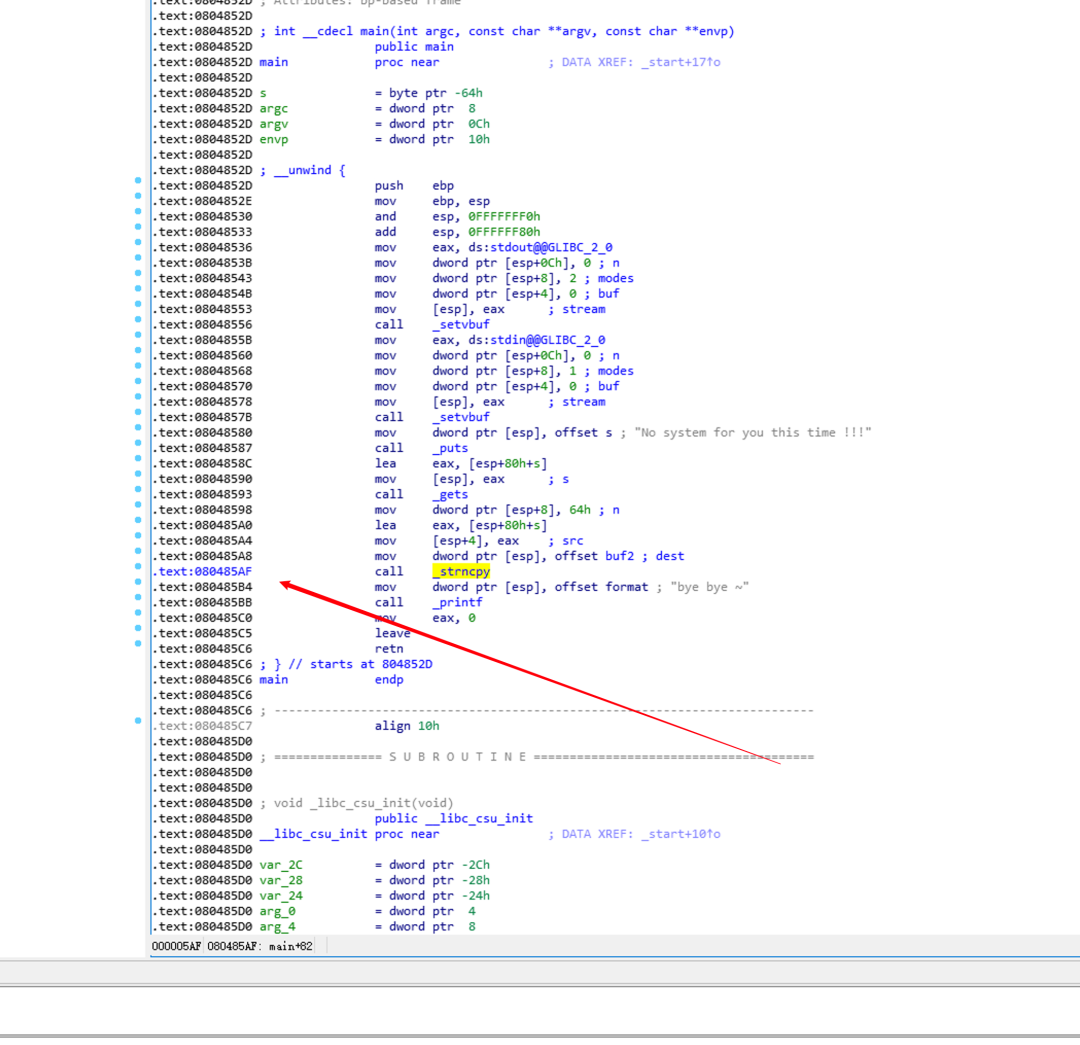Click 'mov [esp], eax ; s' at 08048590
The height and width of the screenshot is (1045, 1080).
coord(472,479)
